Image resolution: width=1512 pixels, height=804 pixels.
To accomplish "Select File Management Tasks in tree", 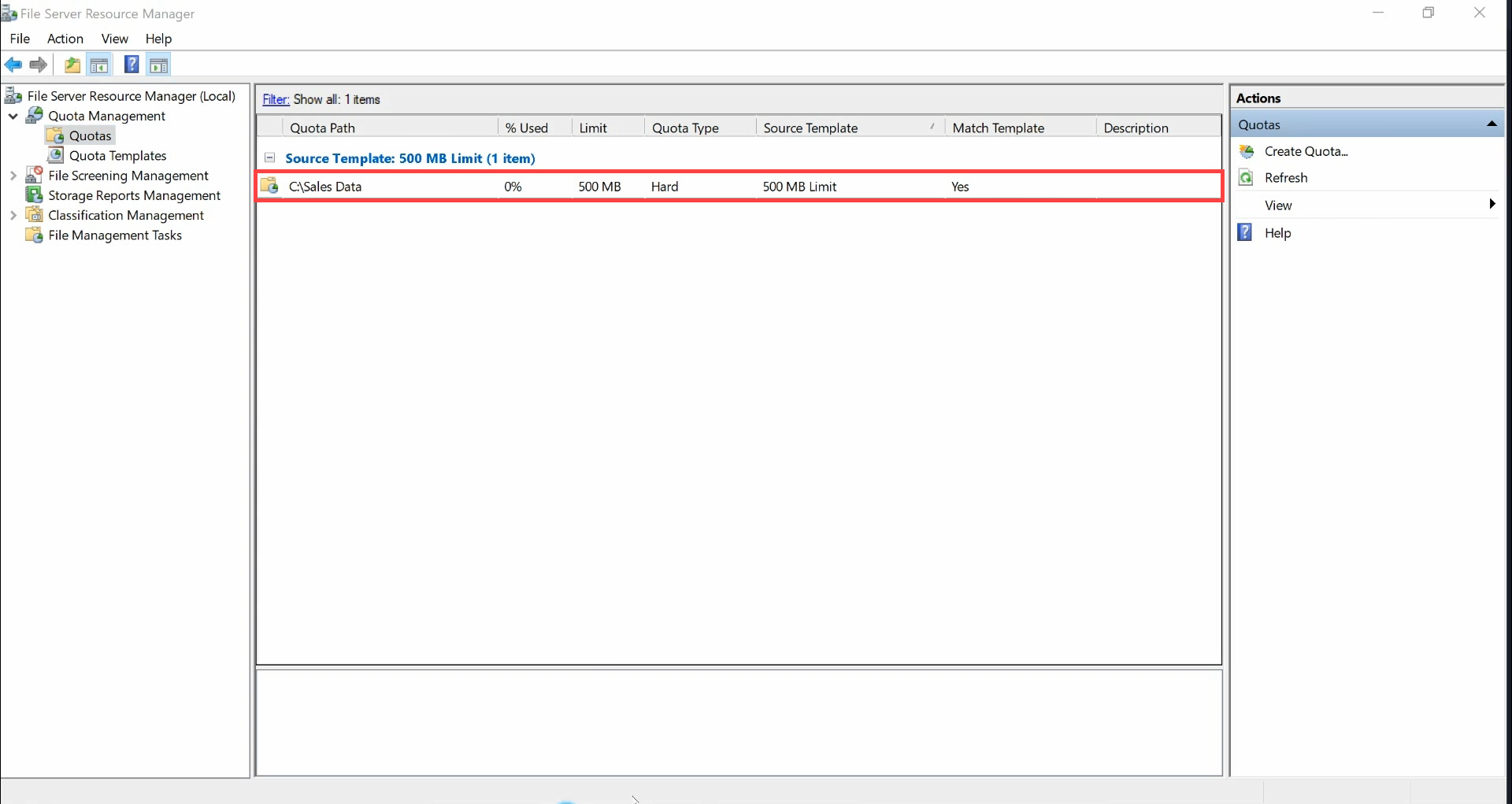I will click(115, 235).
